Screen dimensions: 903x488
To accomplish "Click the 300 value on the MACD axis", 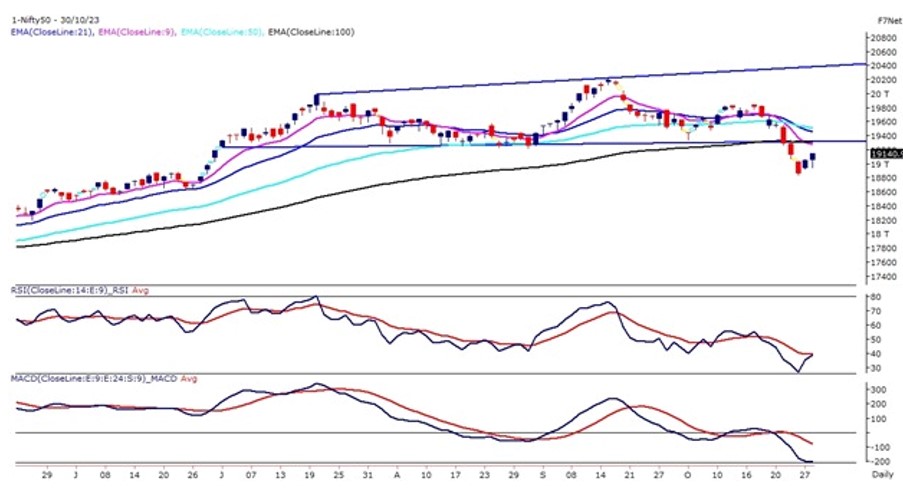I will point(878,390).
